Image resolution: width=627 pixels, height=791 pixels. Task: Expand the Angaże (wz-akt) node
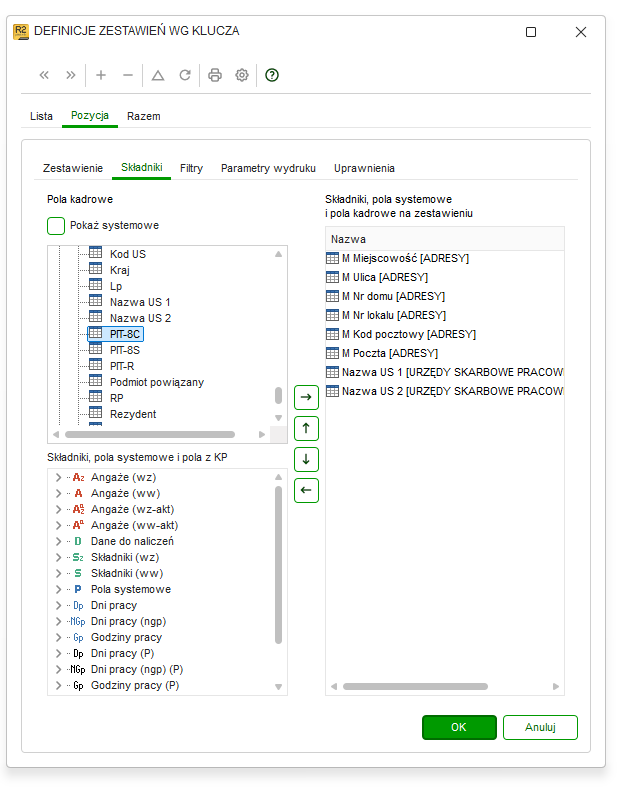pos(59,510)
